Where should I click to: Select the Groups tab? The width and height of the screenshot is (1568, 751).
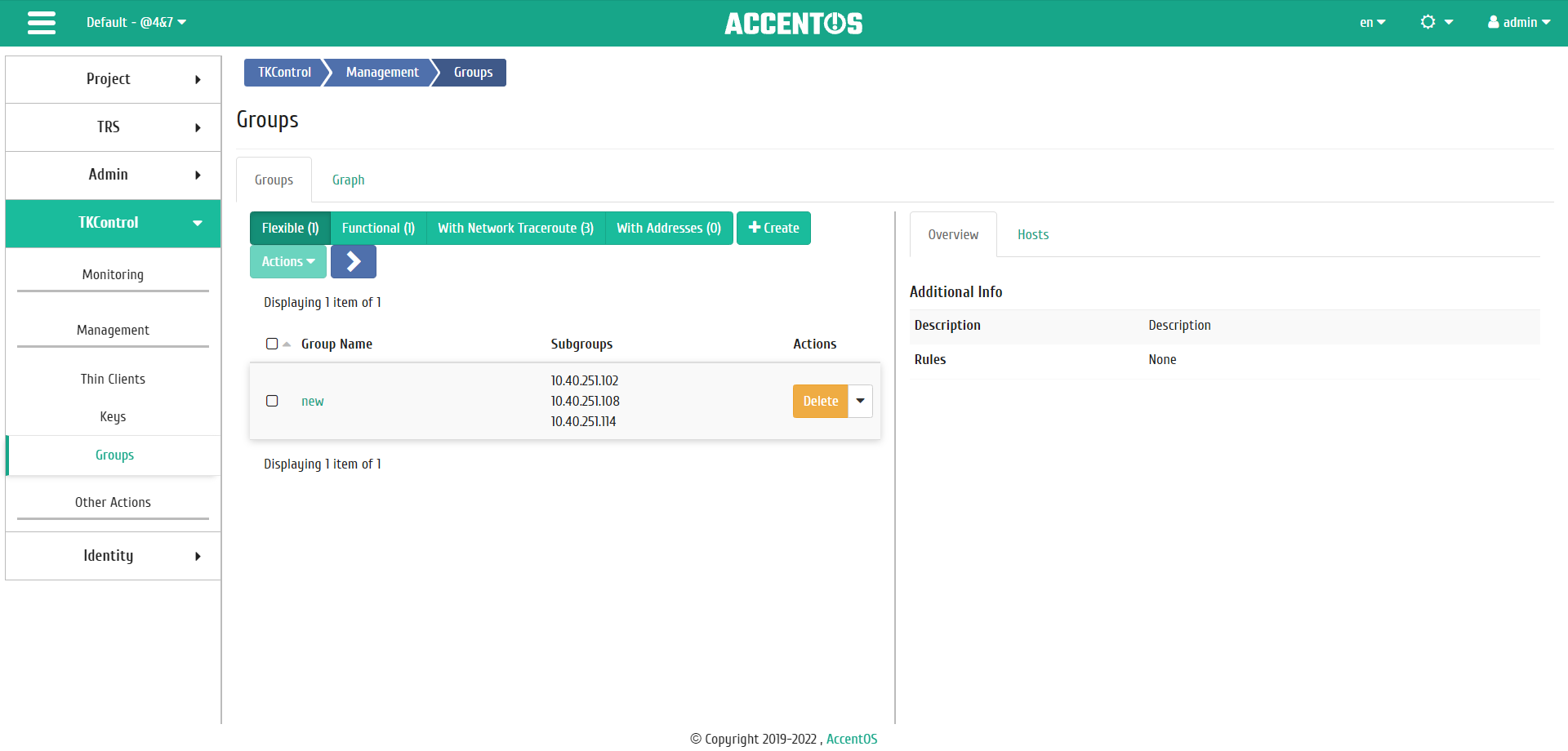point(274,180)
